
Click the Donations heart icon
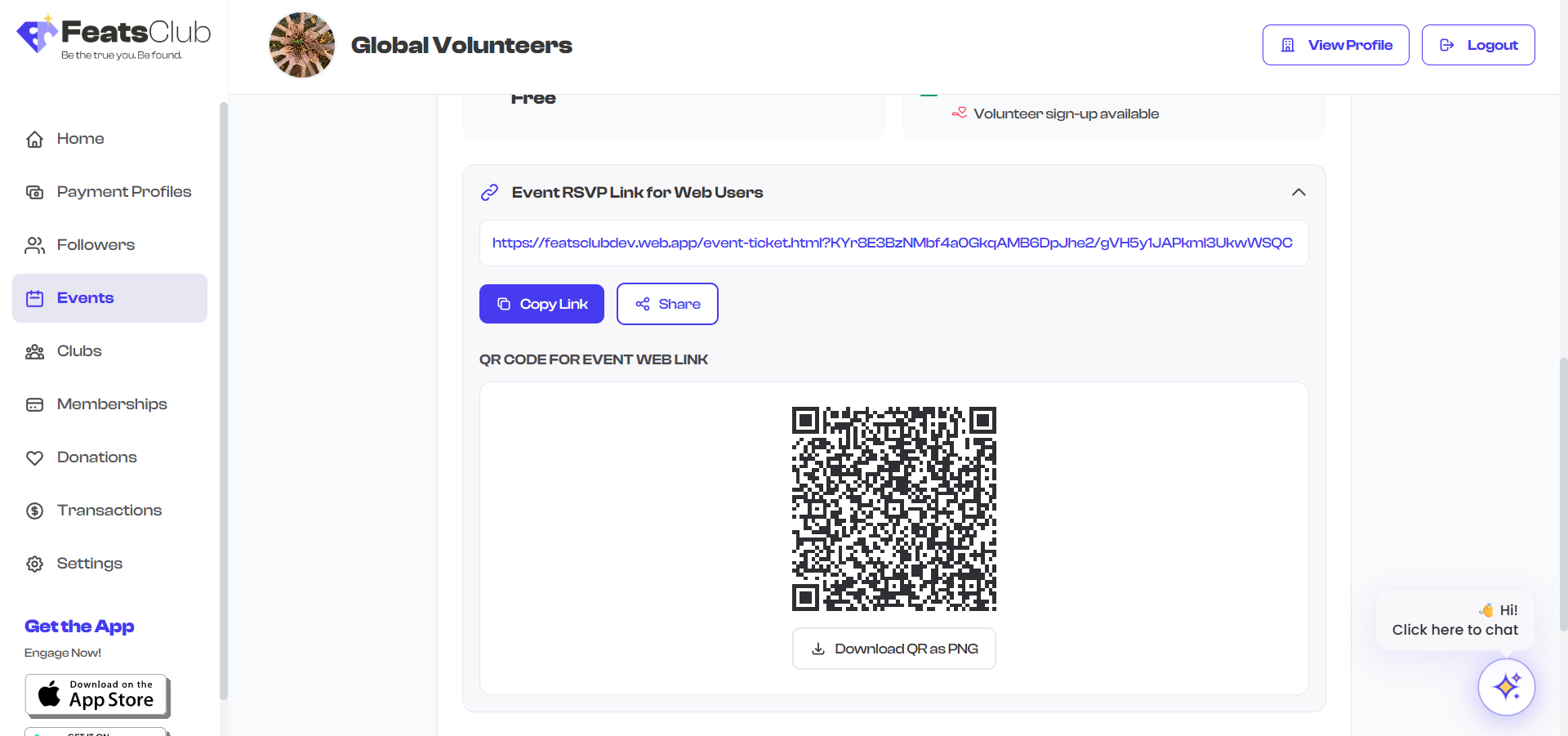pos(34,458)
